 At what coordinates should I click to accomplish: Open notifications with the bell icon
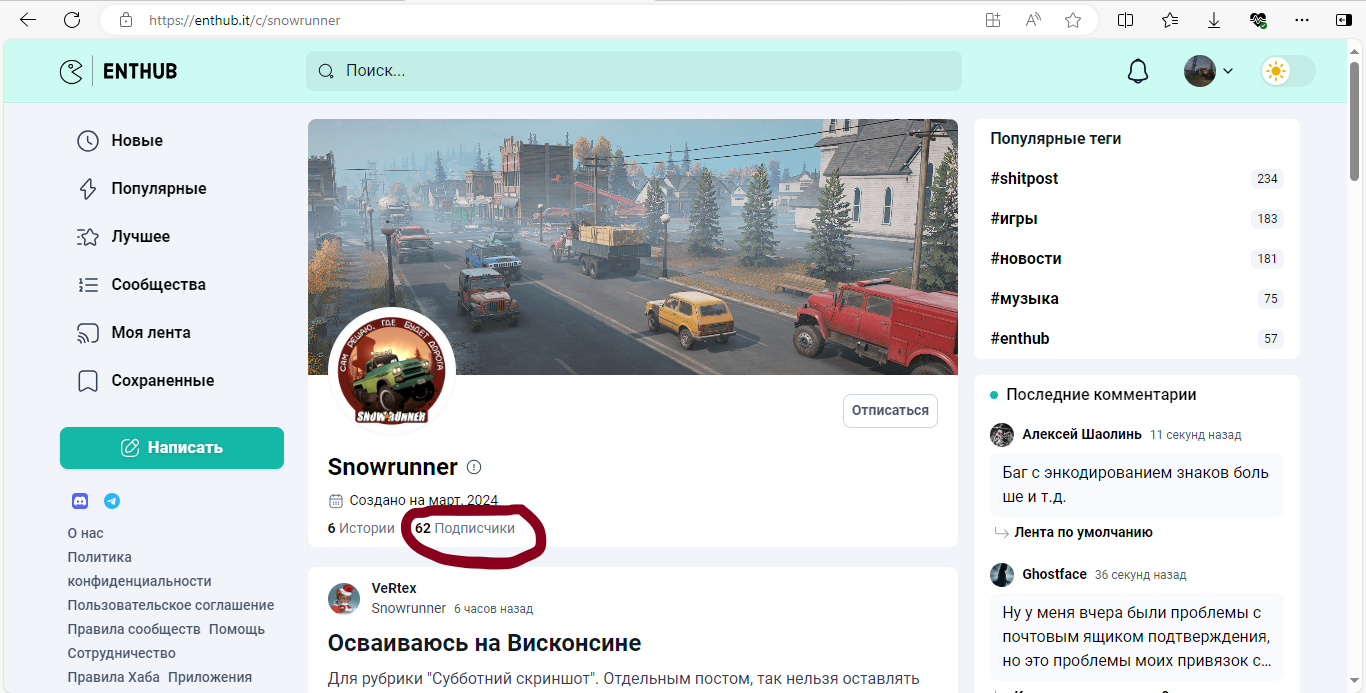[x=1138, y=71]
